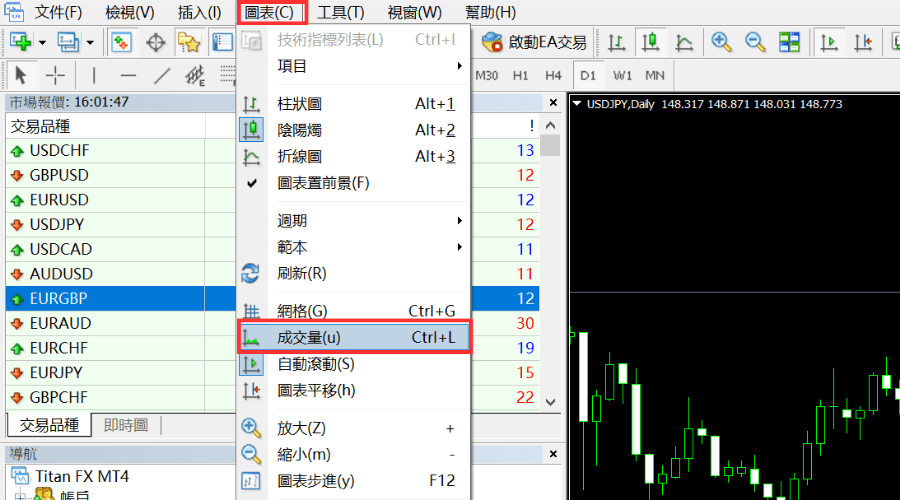Screen dimensions: 900x500
Task: Open the new chart dropdown arrow
Action: tap(43, 42)
